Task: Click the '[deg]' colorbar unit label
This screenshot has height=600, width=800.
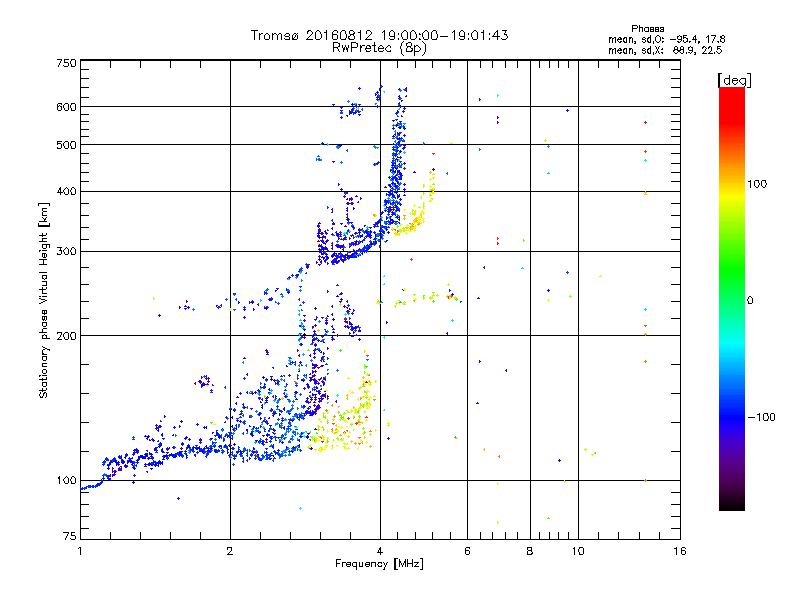Action: [x=734, y=80]
